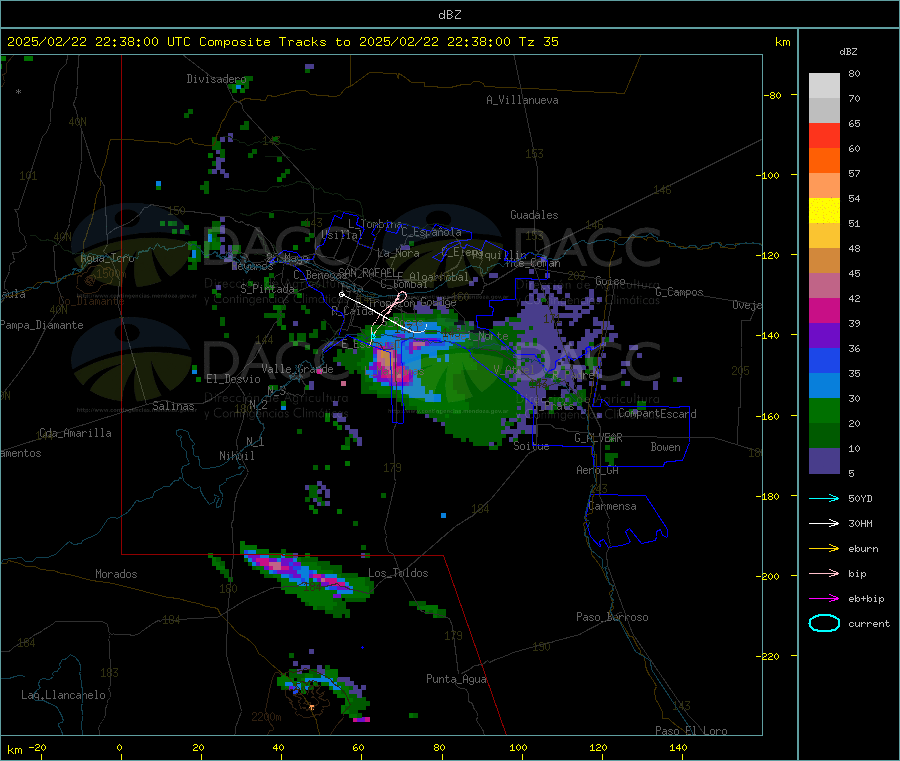This screenshot has height=761, width=900.
Task: Click the yellow 51 dBZ color swatch
Action: [824, 211]
